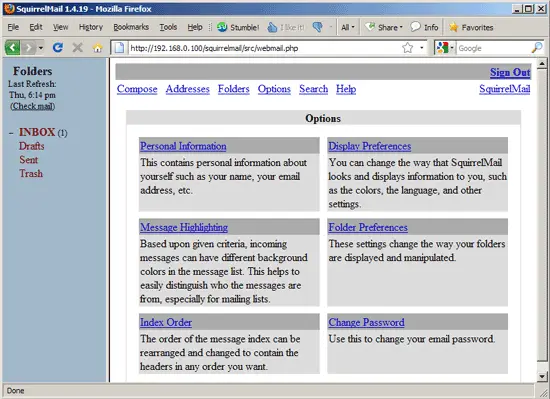Image resolution: width=550 pixels, height=399 pixels.
Task: Open the search engine selector dropdown
Action: pos(445,48)
